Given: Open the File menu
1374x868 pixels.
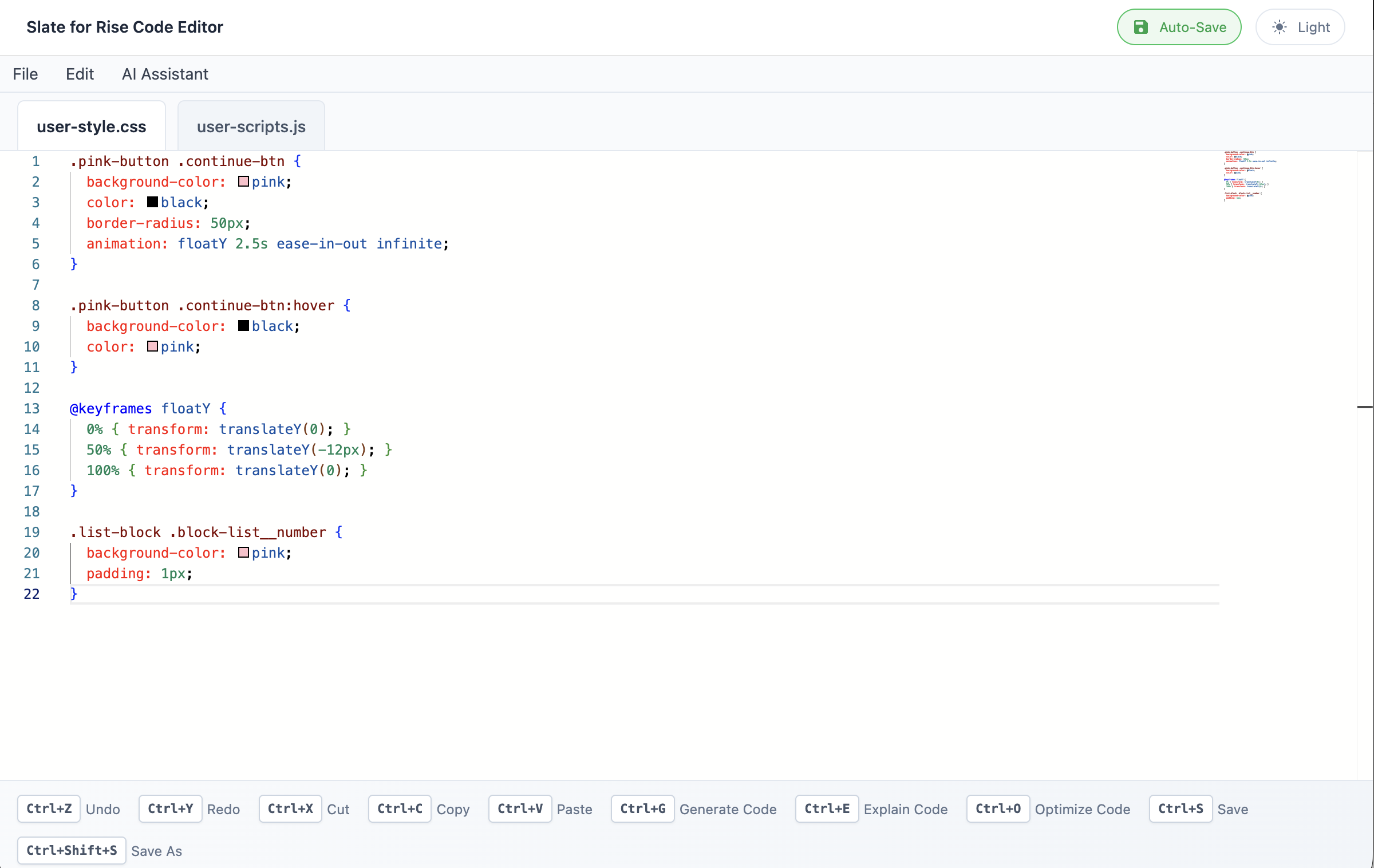Looking at the screenshot, I should point(25,74).
